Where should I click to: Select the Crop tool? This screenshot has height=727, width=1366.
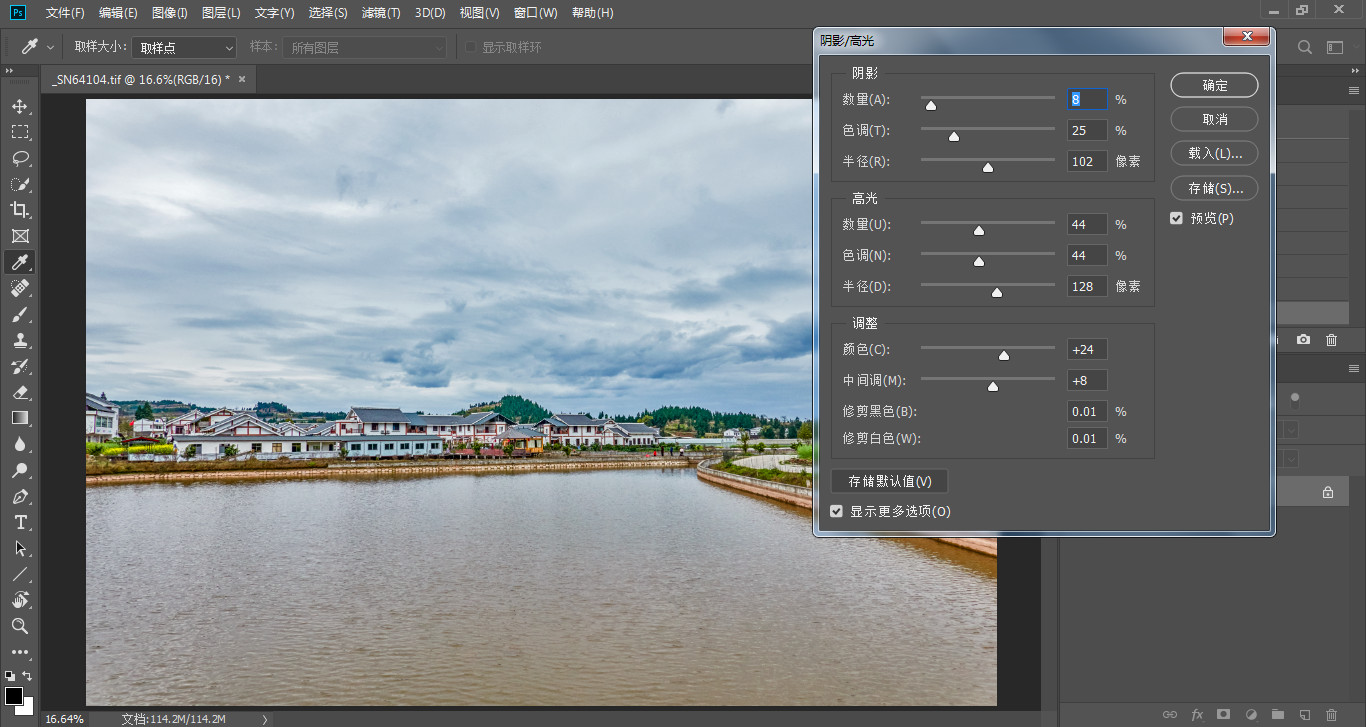[x=20, y=210]
